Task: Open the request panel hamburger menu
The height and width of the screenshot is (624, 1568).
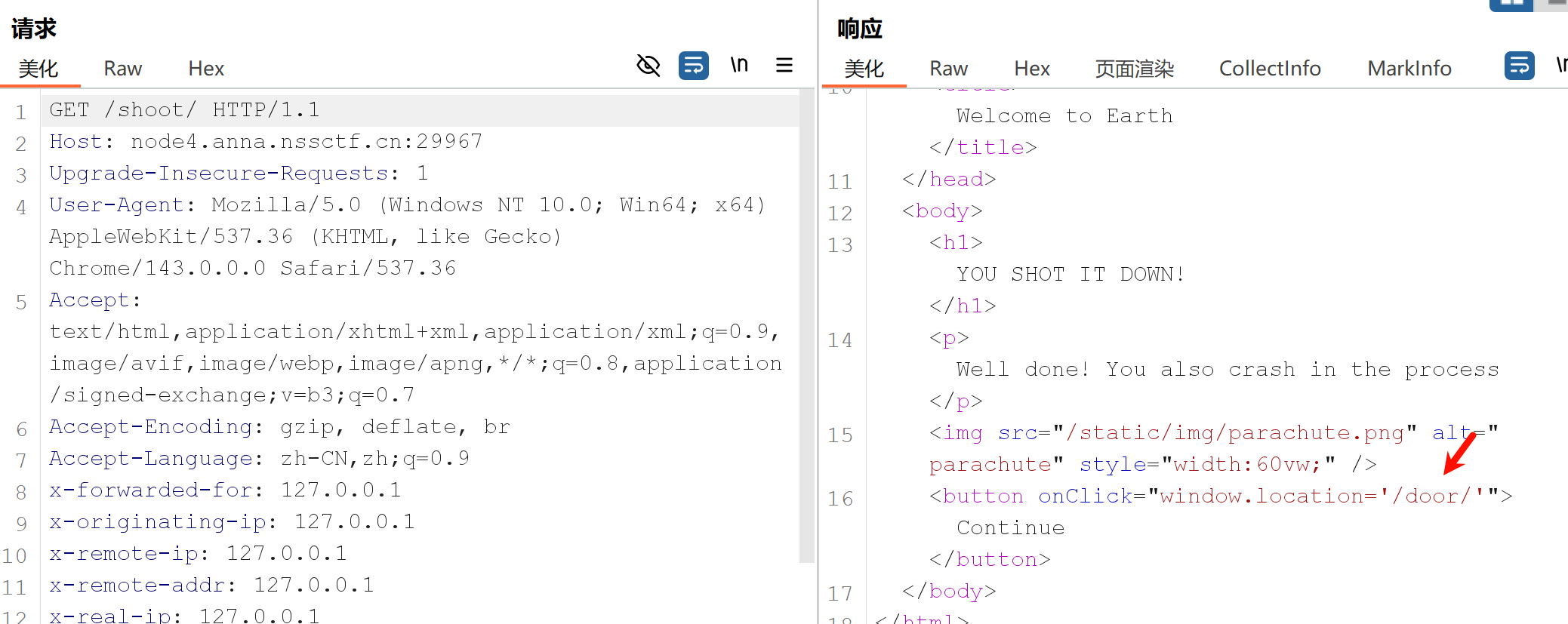Action: tap(784, 65)
